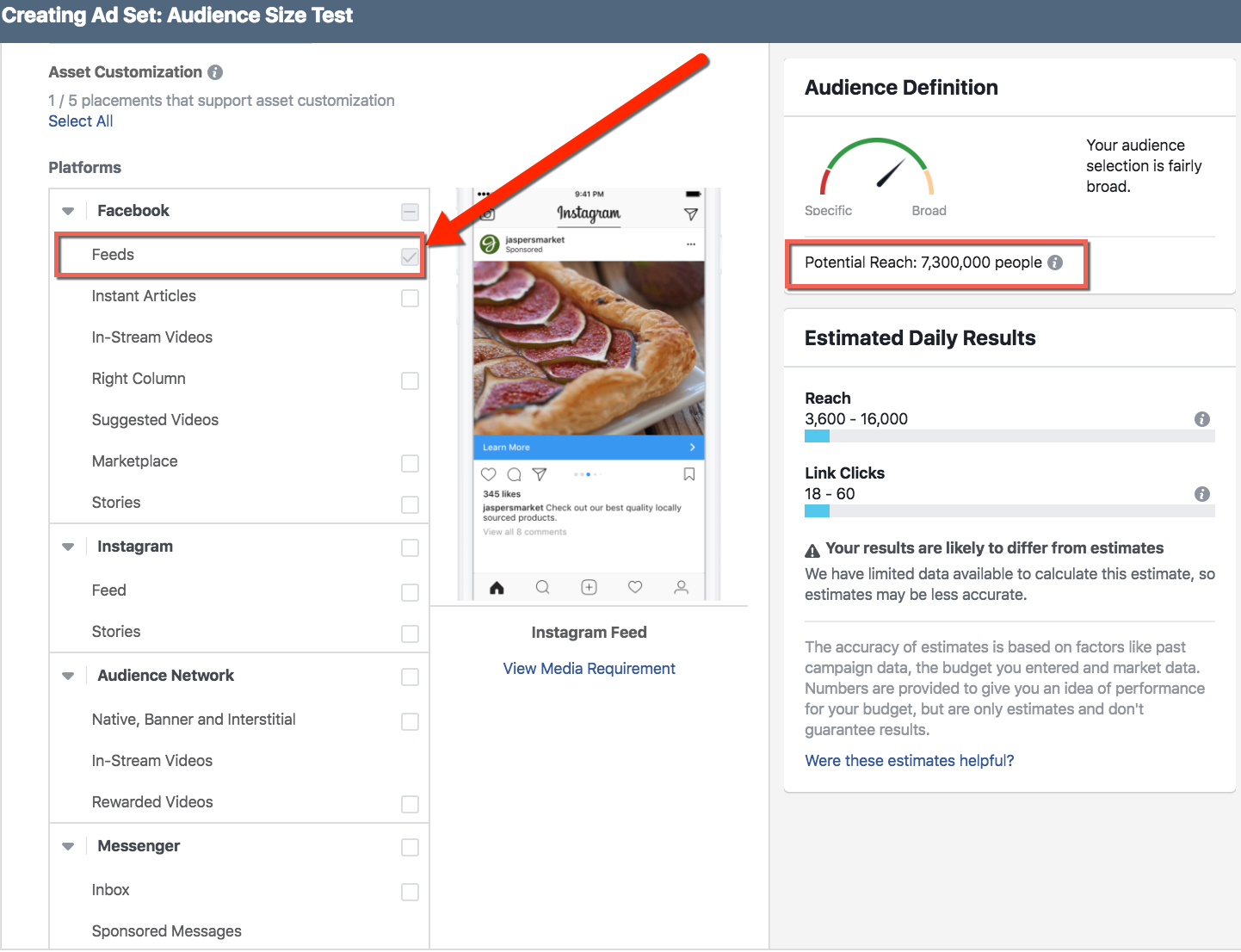Click the heart like icon in Instagram preview
1241x952 pixels.
pos(489,474)
